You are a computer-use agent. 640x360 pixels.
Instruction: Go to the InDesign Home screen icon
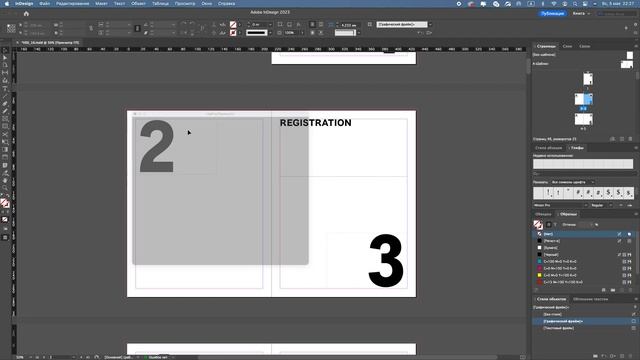[26, 13]
